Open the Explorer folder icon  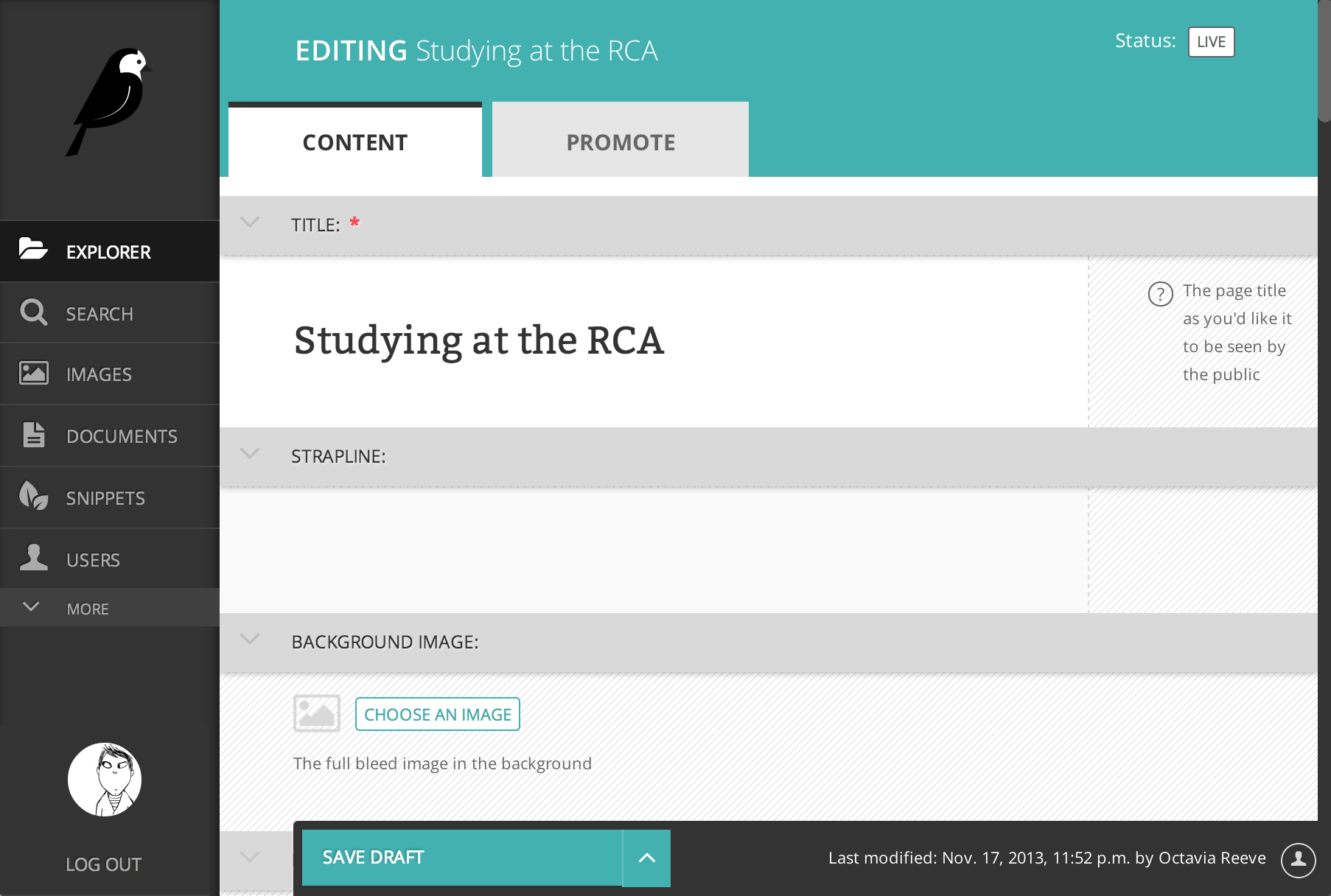tap(33, 250)
